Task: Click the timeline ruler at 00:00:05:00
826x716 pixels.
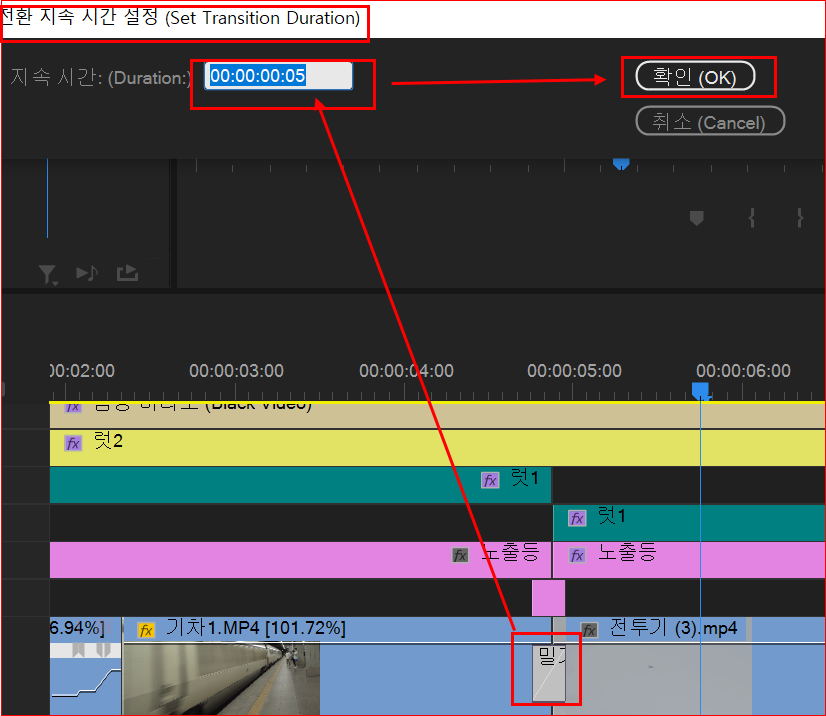Action: 574,371
